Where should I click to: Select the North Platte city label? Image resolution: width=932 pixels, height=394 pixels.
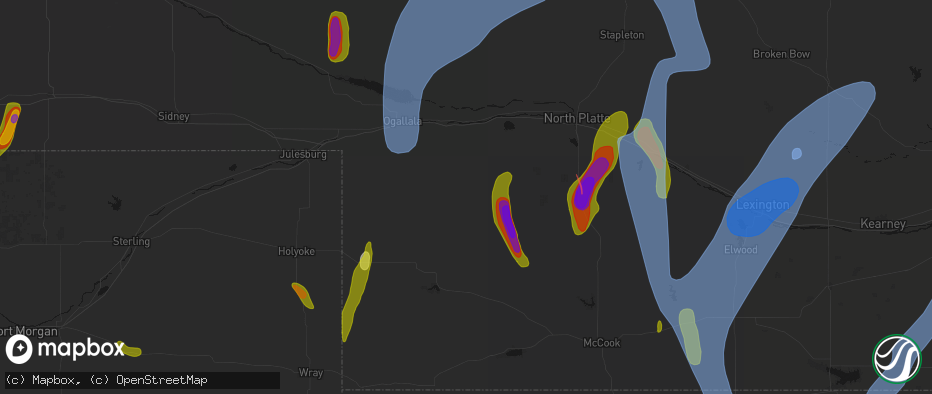coord(577,118)
